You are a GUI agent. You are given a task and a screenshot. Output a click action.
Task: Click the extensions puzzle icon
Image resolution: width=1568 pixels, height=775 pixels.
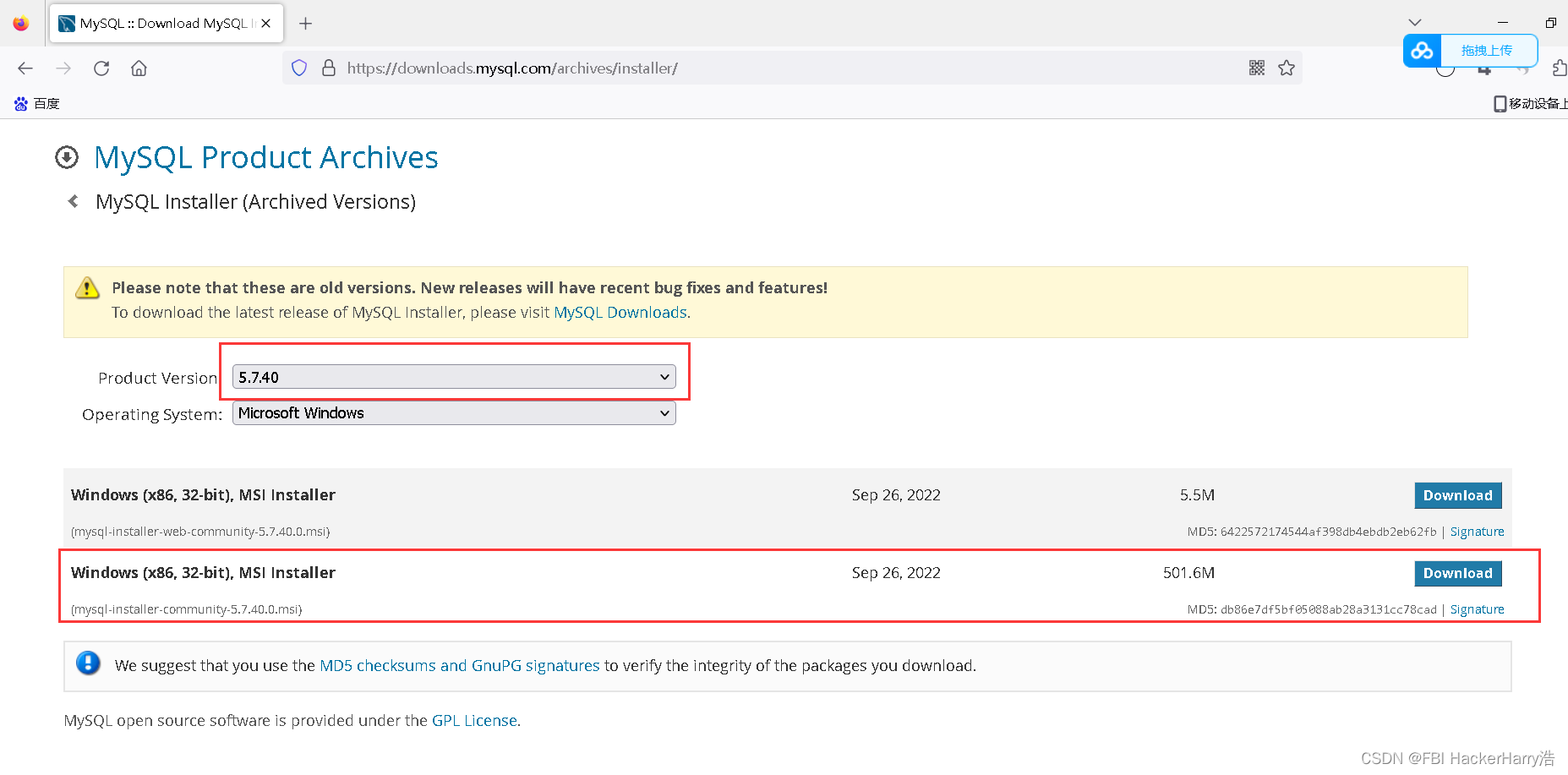click(x=1560, y=68)
